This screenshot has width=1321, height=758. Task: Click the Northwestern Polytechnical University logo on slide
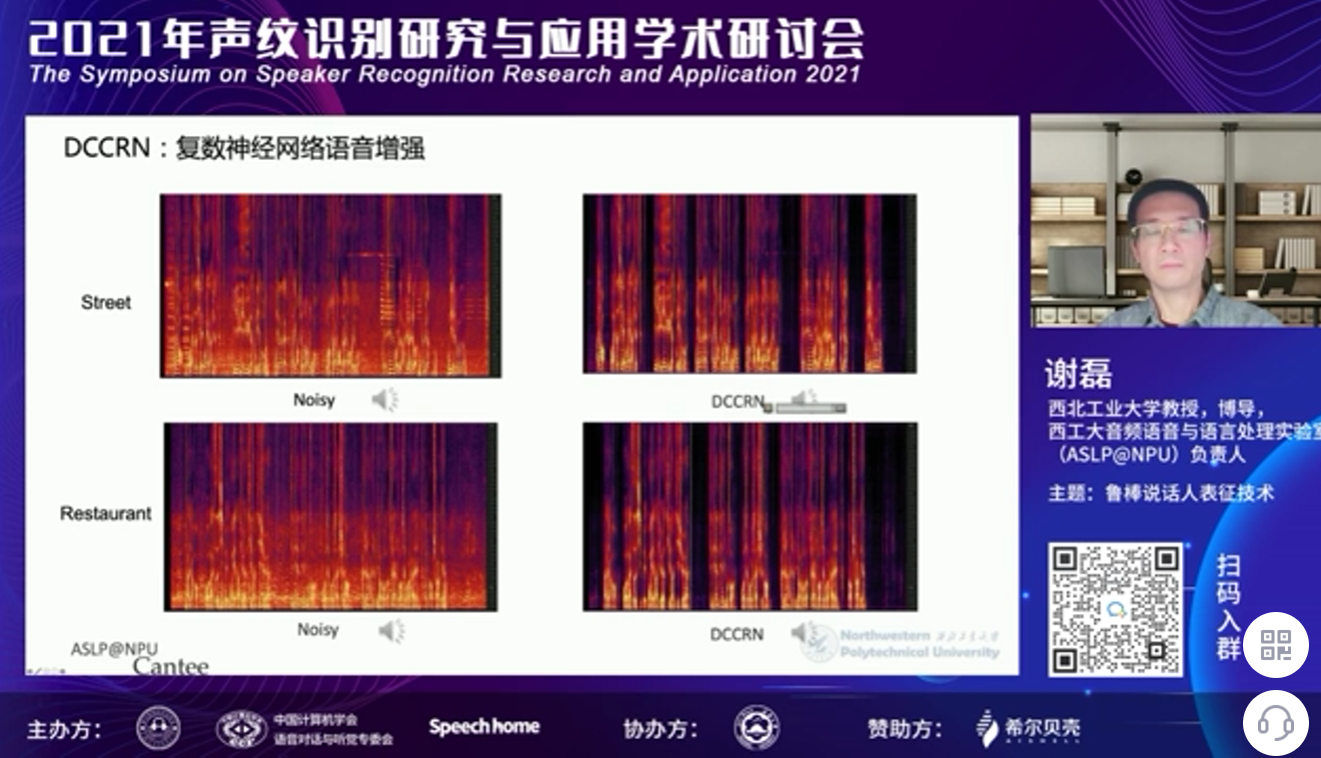(901, 643)
